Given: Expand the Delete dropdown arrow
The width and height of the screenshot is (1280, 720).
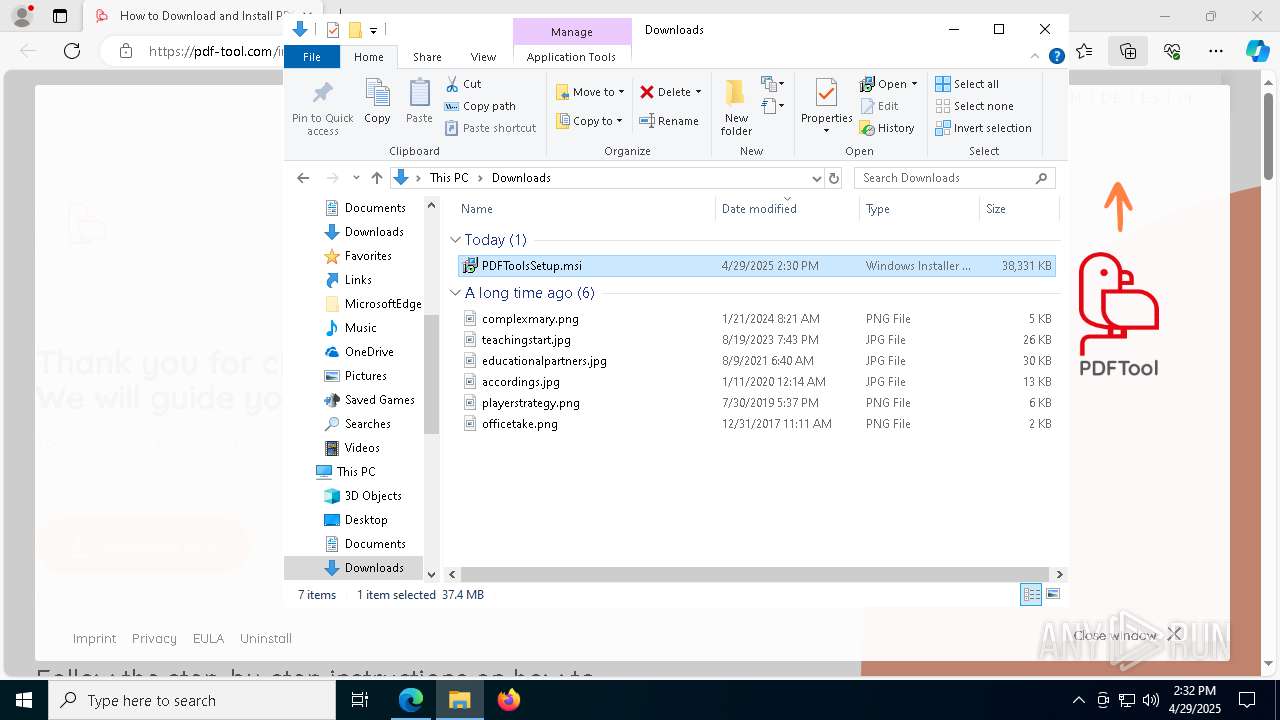Looking at the screenshot, I should [x=698, y=92].
